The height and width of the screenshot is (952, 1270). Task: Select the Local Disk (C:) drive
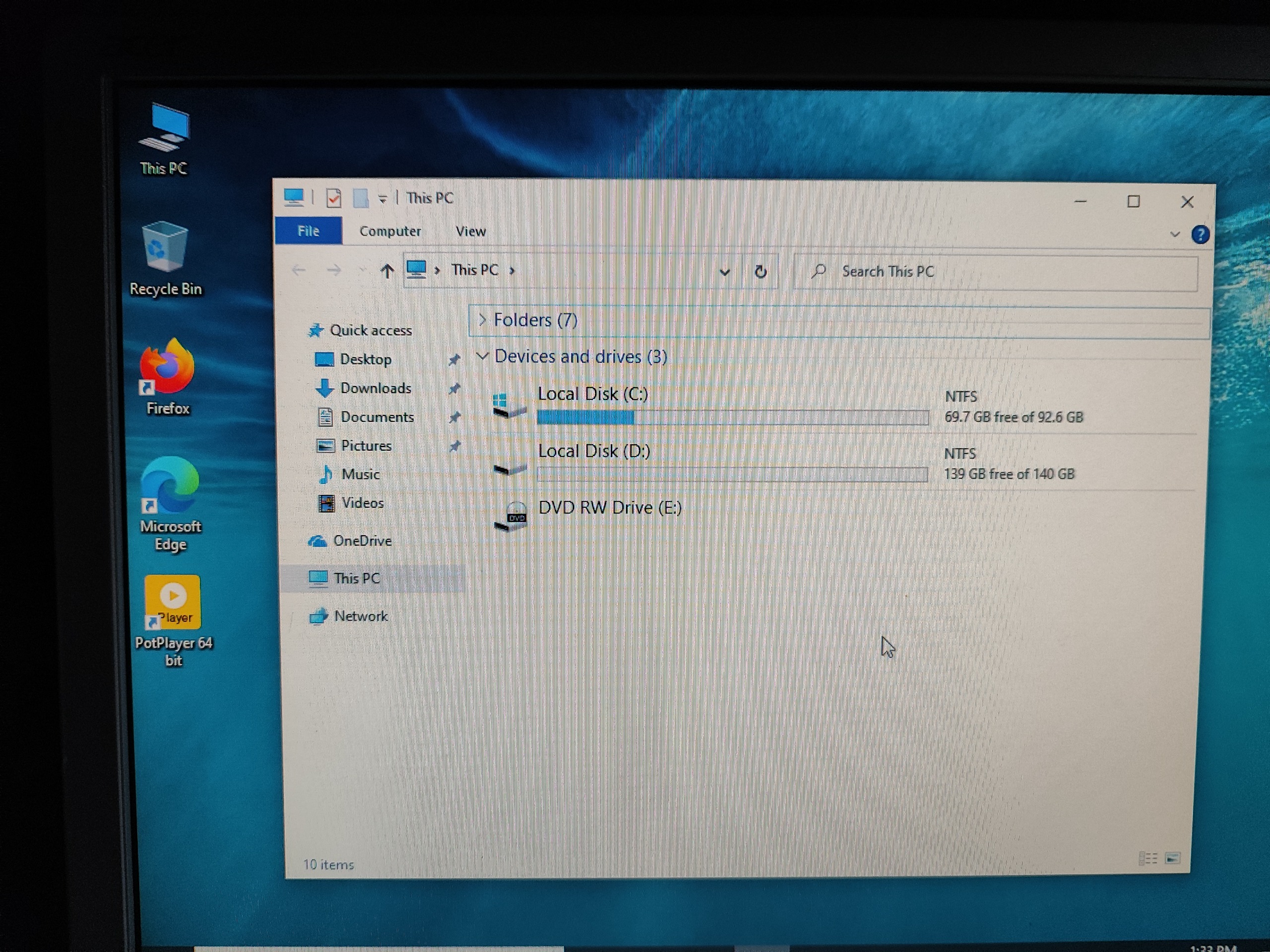point(592,394)
